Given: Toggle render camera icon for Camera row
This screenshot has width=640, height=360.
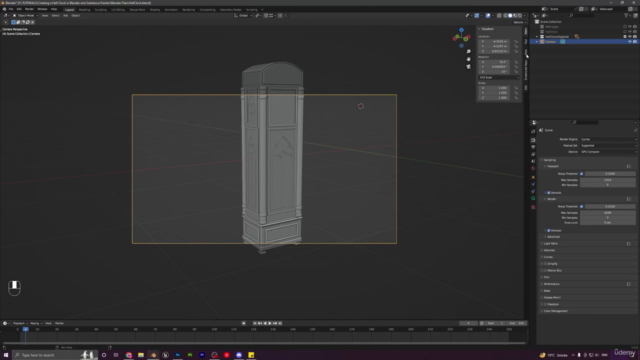Looking at the screenshot, I should tap(635, 42).
